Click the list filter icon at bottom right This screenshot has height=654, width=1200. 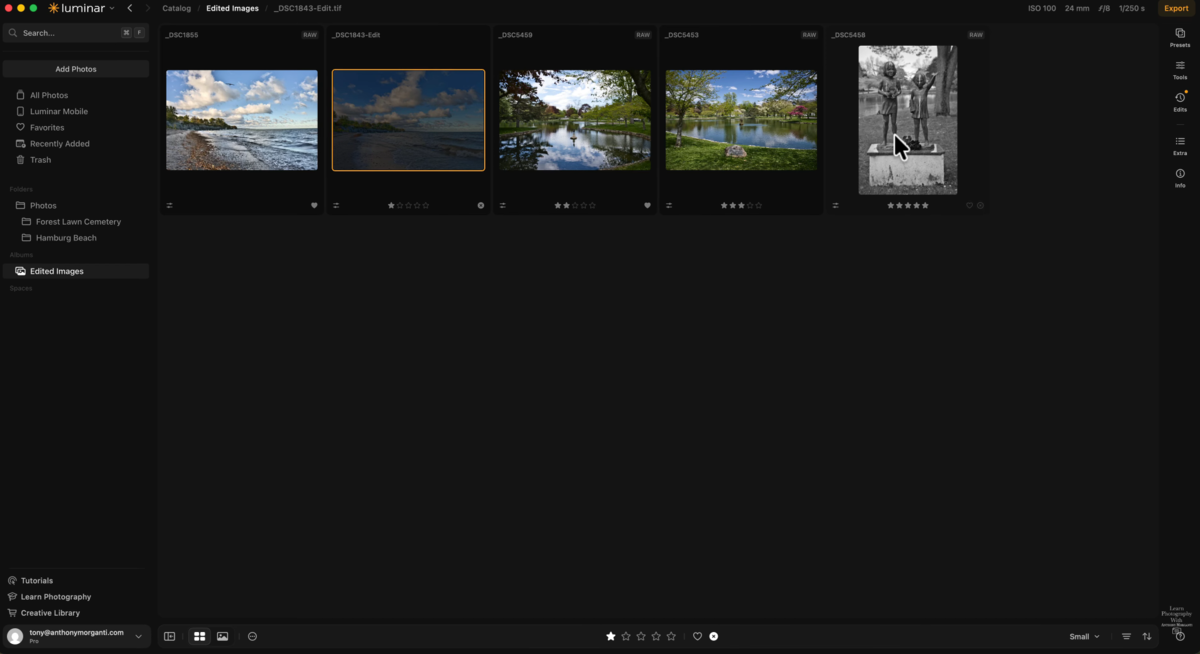[x=1126, y=636]
